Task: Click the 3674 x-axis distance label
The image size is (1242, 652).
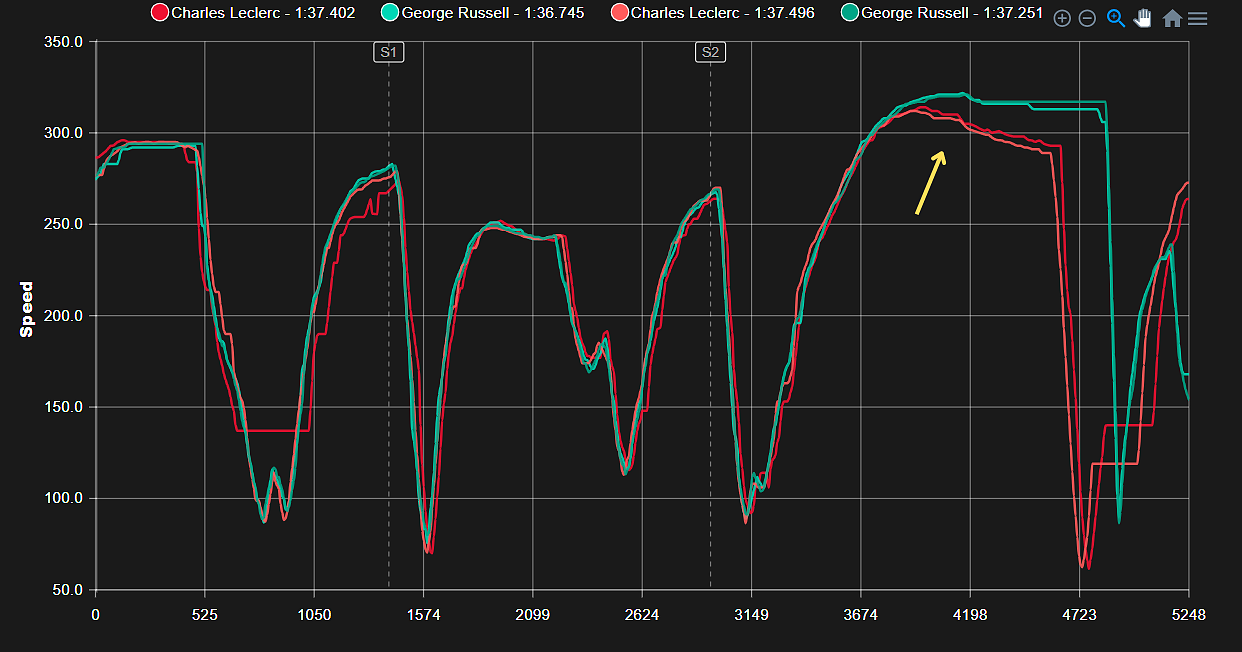Action: (860, 615)
